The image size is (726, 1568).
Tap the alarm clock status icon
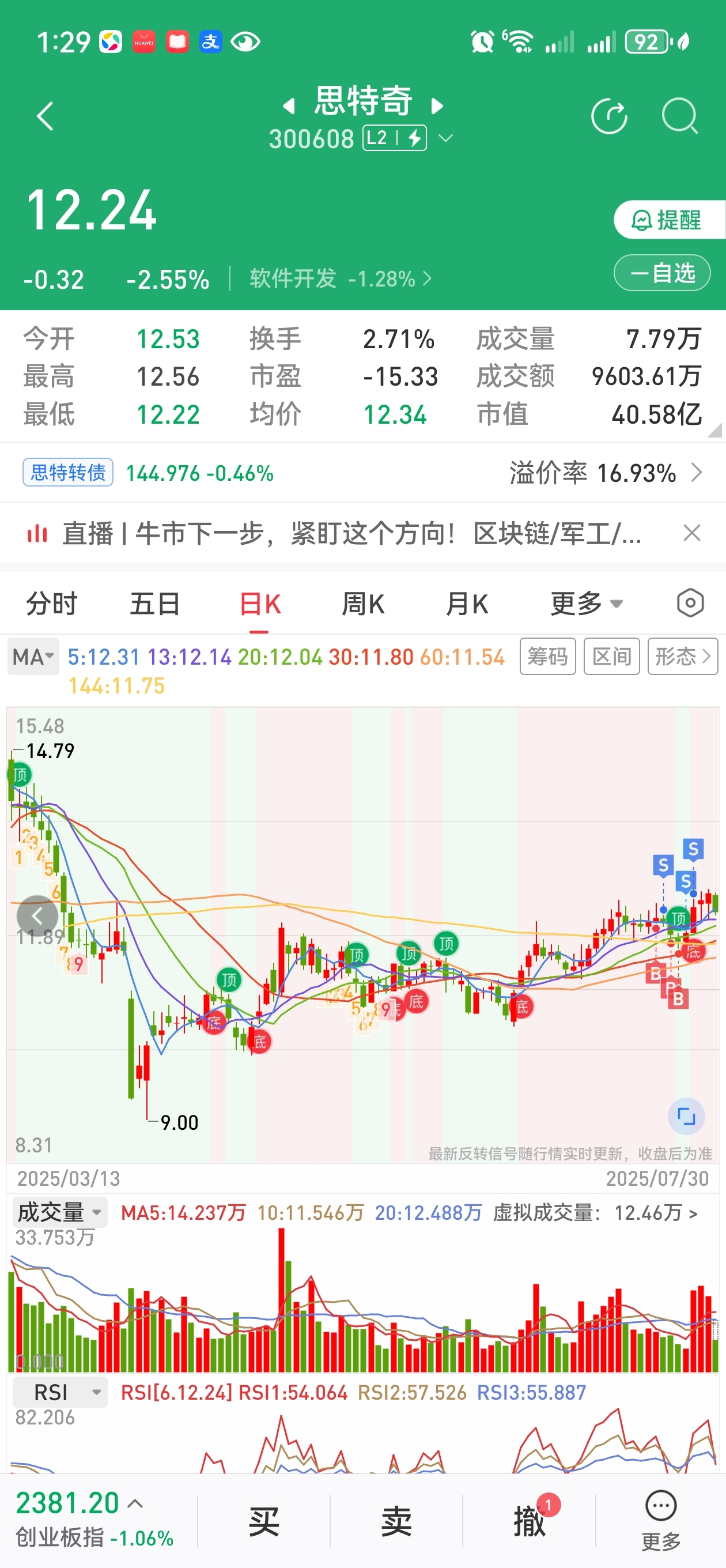[482, 42]
